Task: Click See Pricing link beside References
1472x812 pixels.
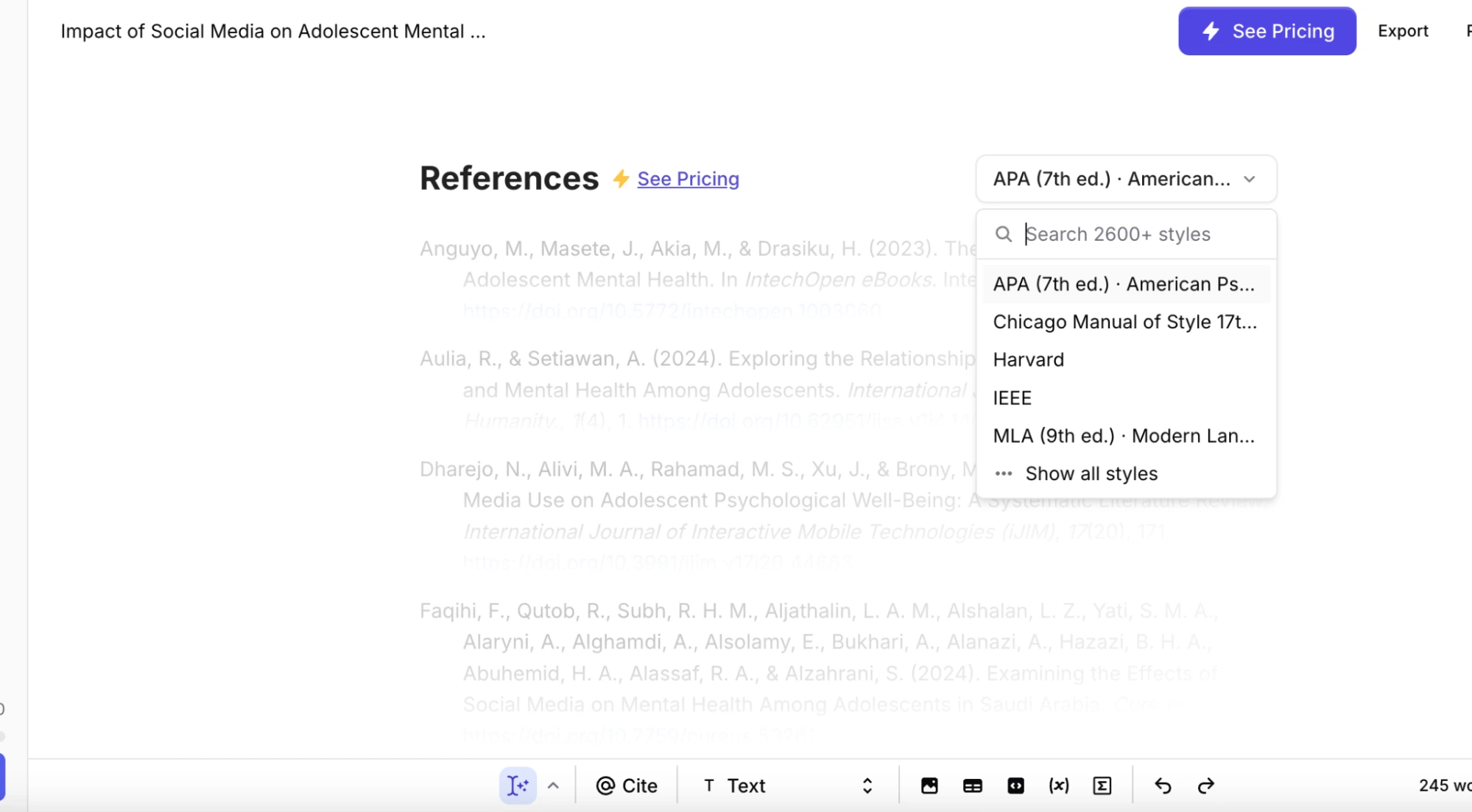Action: tap(688, 179)
